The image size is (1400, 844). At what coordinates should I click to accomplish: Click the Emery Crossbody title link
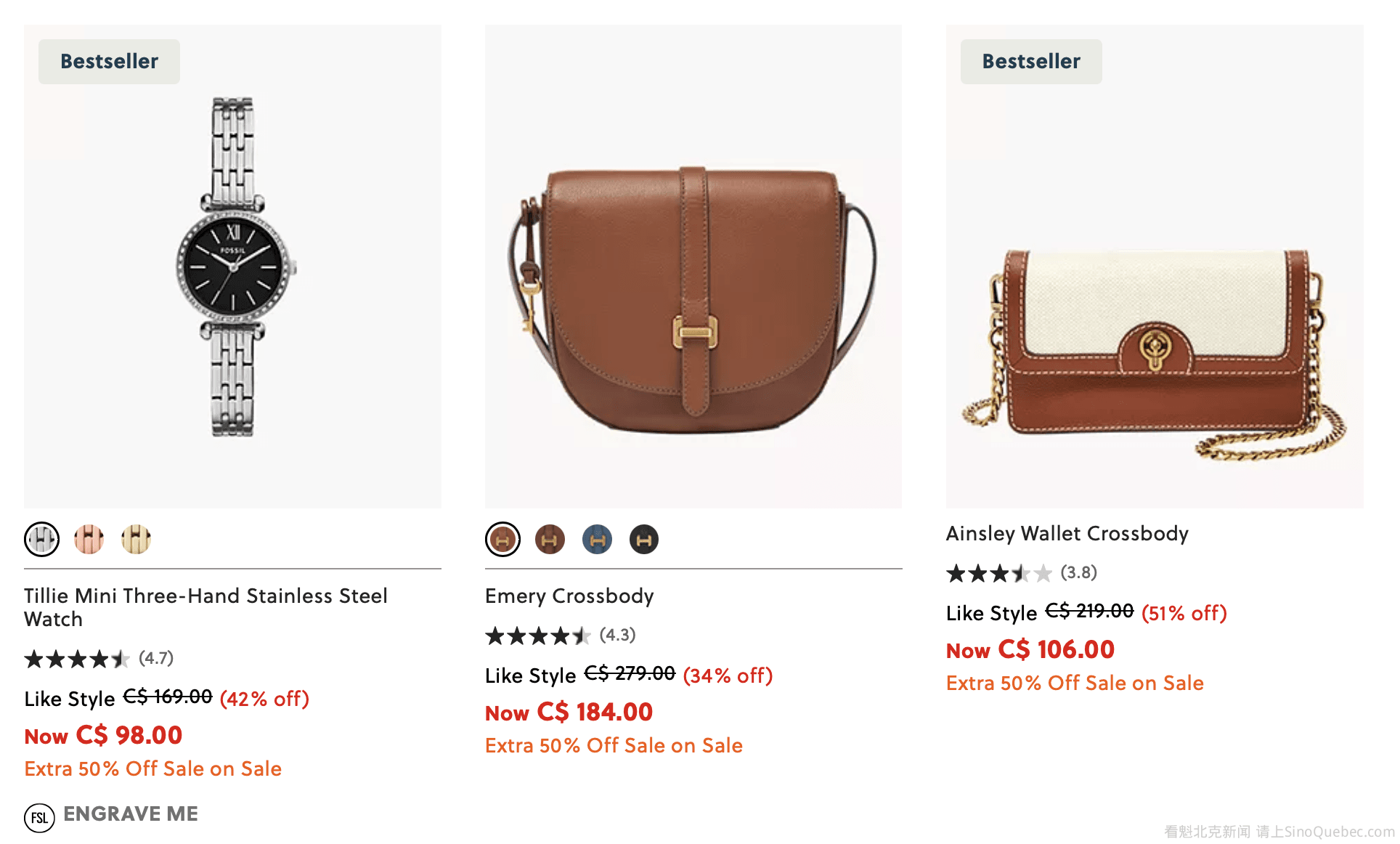(569, 596)
